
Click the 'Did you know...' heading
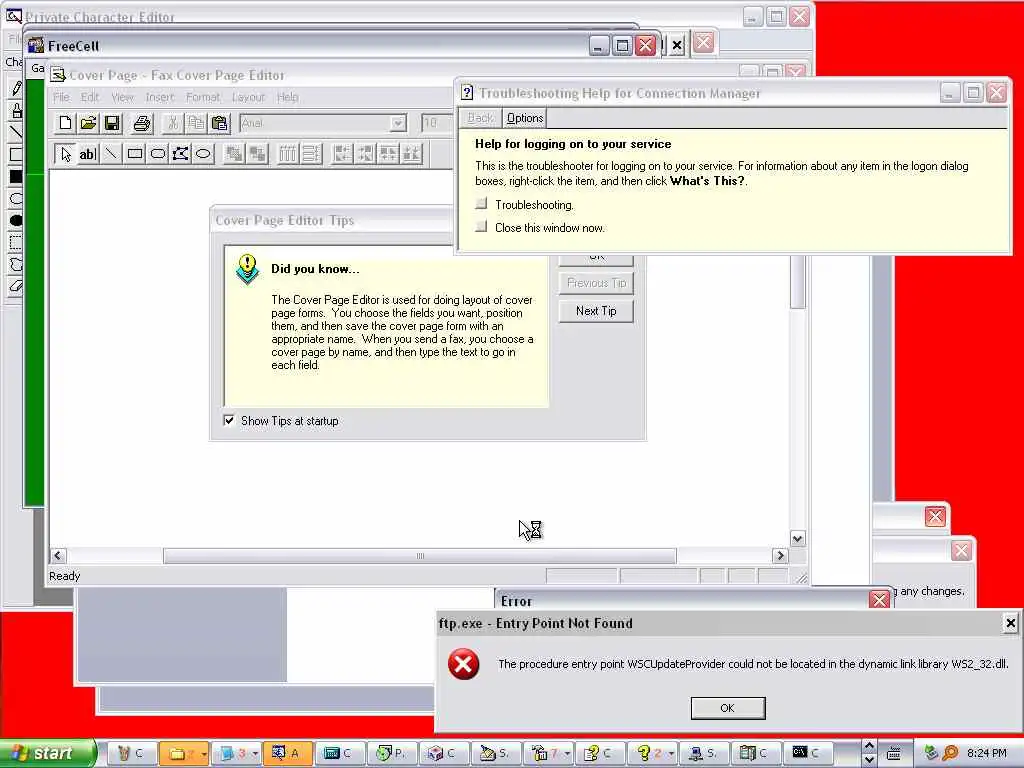pyautogui.click(x=315, y=269)
